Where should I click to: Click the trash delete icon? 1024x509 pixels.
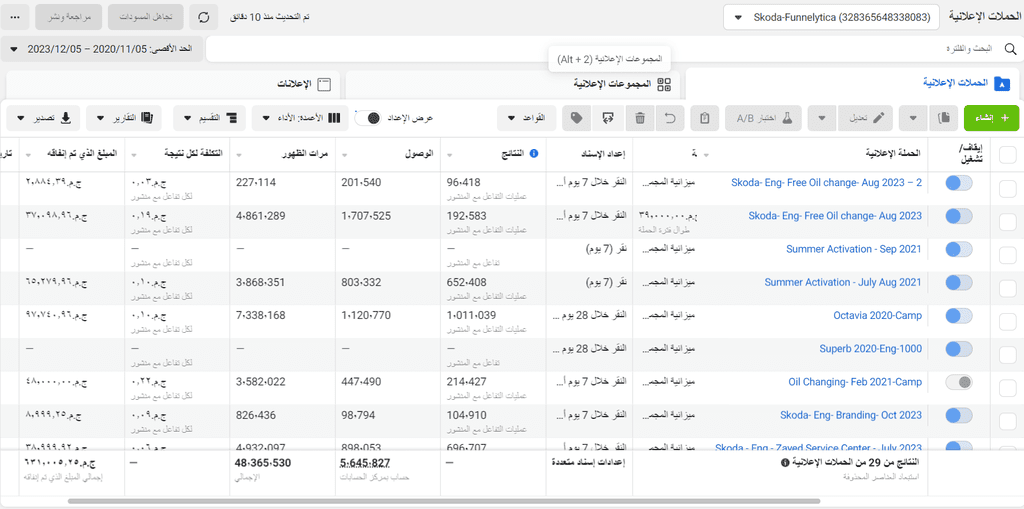point(640,118)
